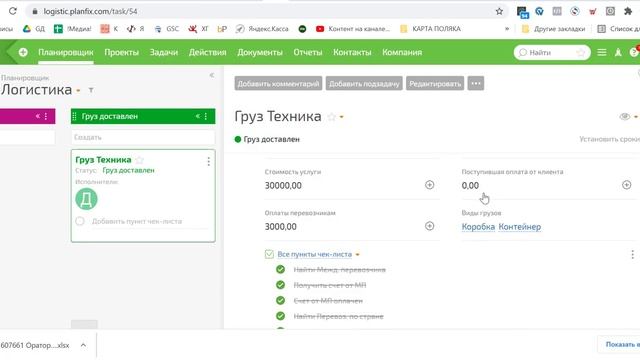Viewport: 640px width, 360px height.
Task: Open the Логистика planner dropdown arrow
Action: [x=78, y=91]
